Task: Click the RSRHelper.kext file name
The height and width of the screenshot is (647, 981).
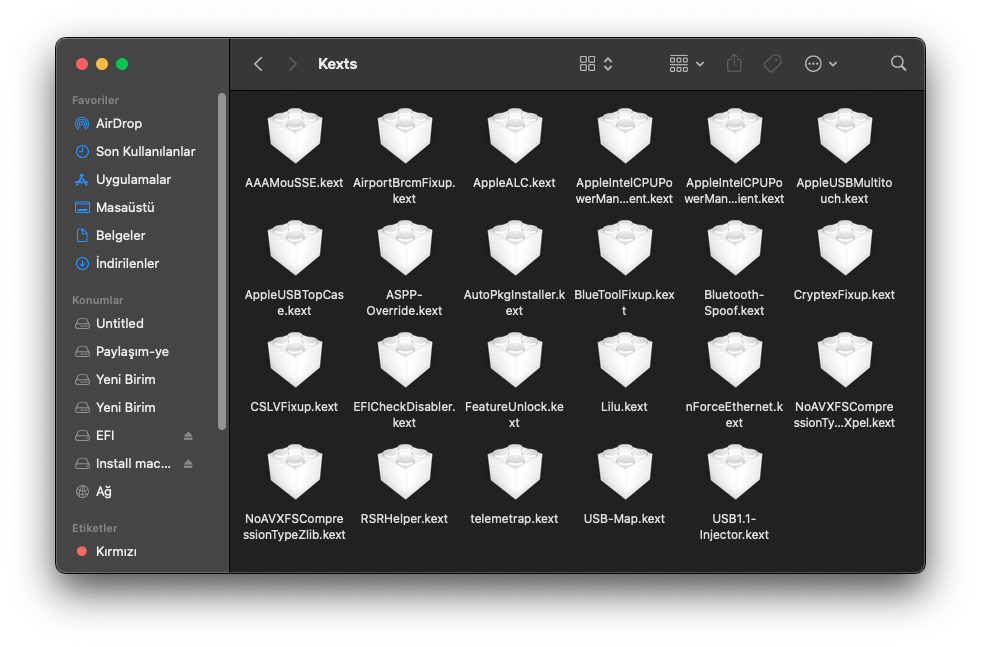Action: pos(404,519)
